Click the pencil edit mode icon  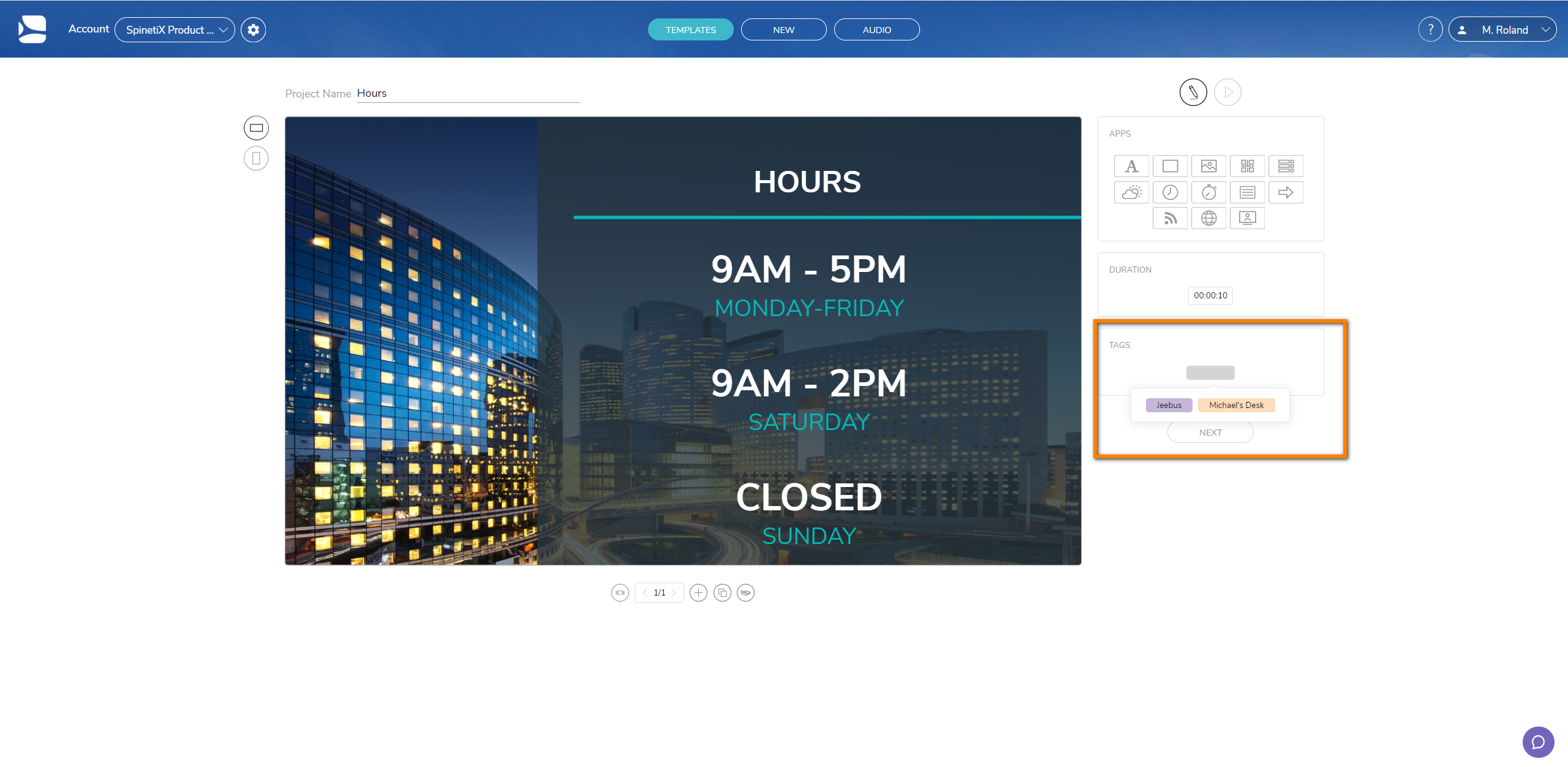click(x=1193, y=93)
